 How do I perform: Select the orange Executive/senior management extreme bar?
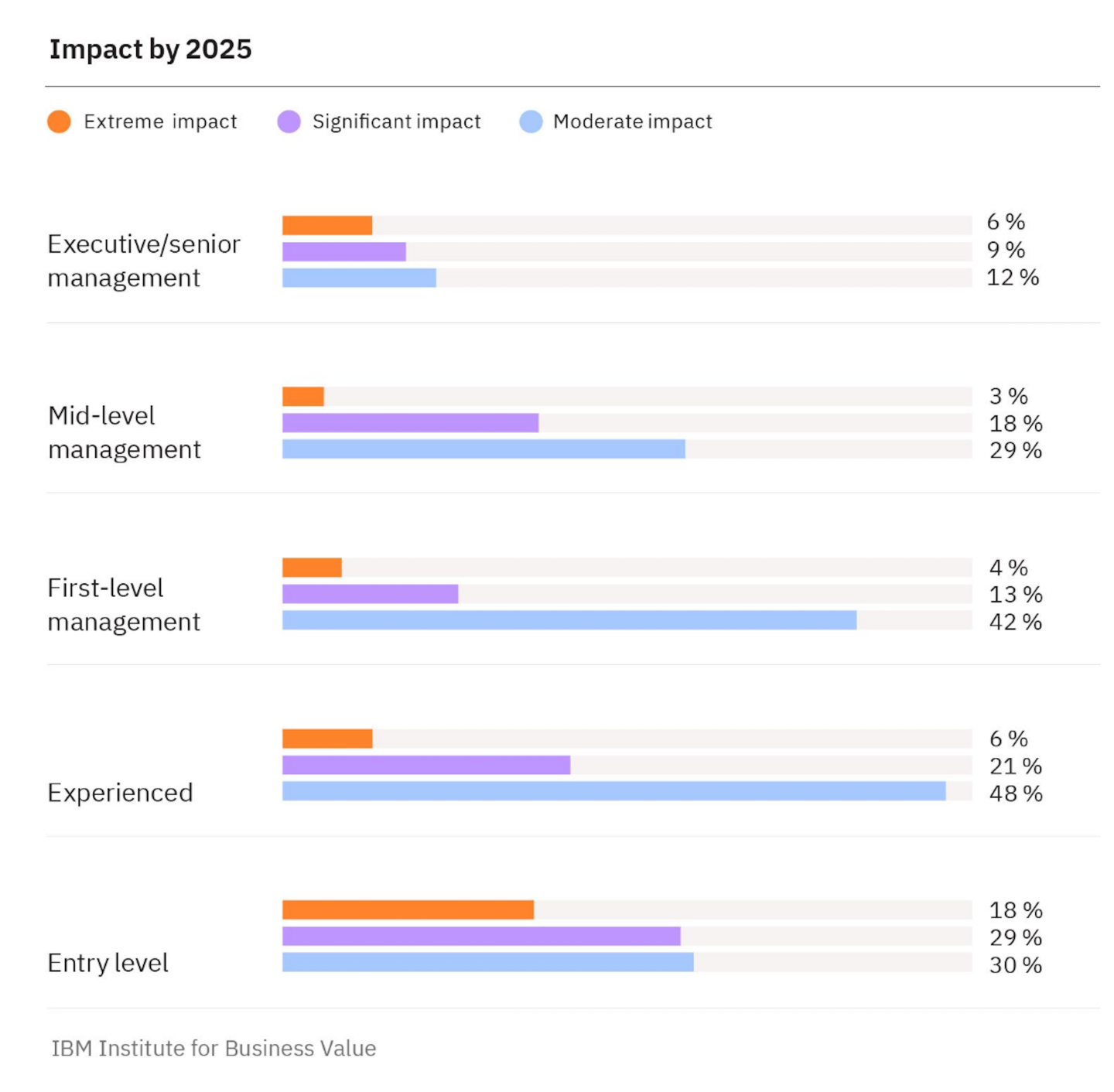pyautogui.click(x=327, y=225)
